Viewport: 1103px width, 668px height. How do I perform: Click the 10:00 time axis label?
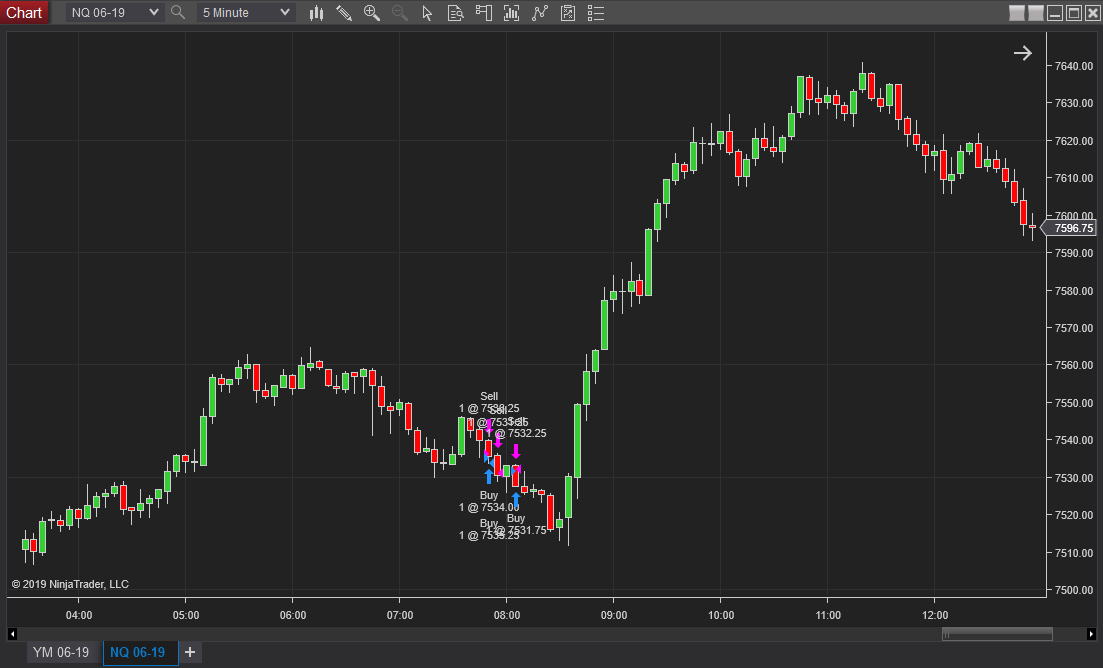pyautogui.click(x=720, y=615)
